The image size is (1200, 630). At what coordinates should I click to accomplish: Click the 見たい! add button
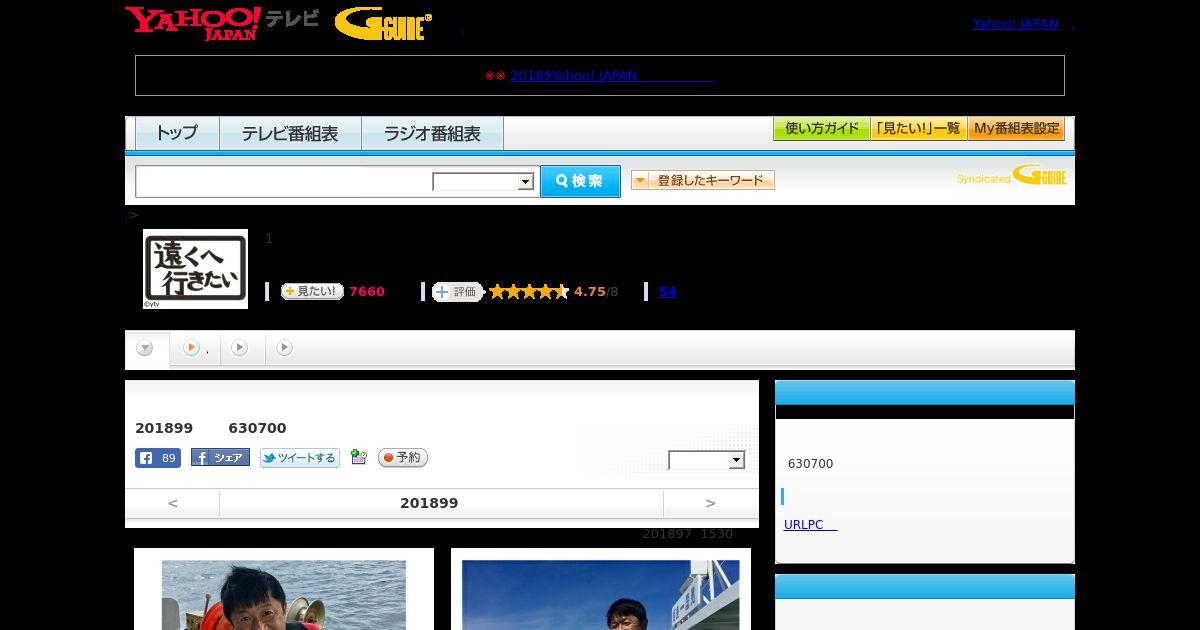point(312,292)
